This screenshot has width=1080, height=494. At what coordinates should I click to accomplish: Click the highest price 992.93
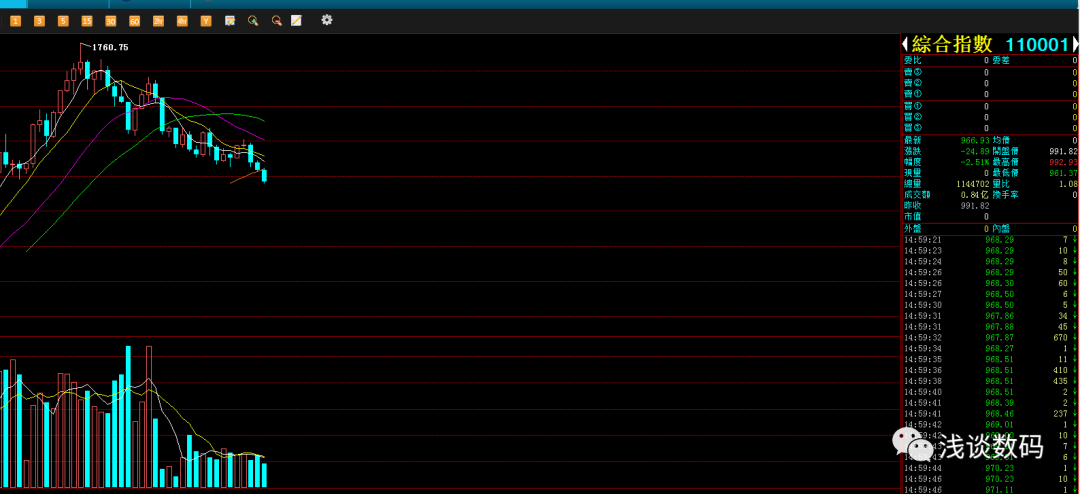tap(1063, 162)
